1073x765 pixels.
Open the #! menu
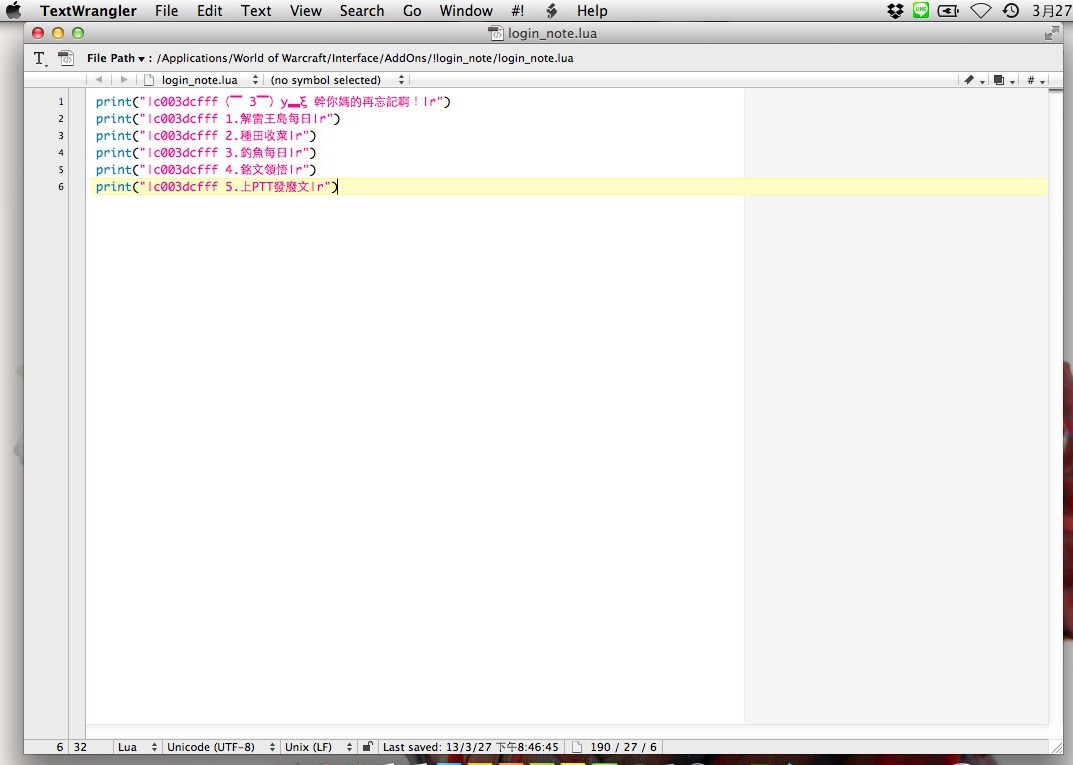pos(517,10)
